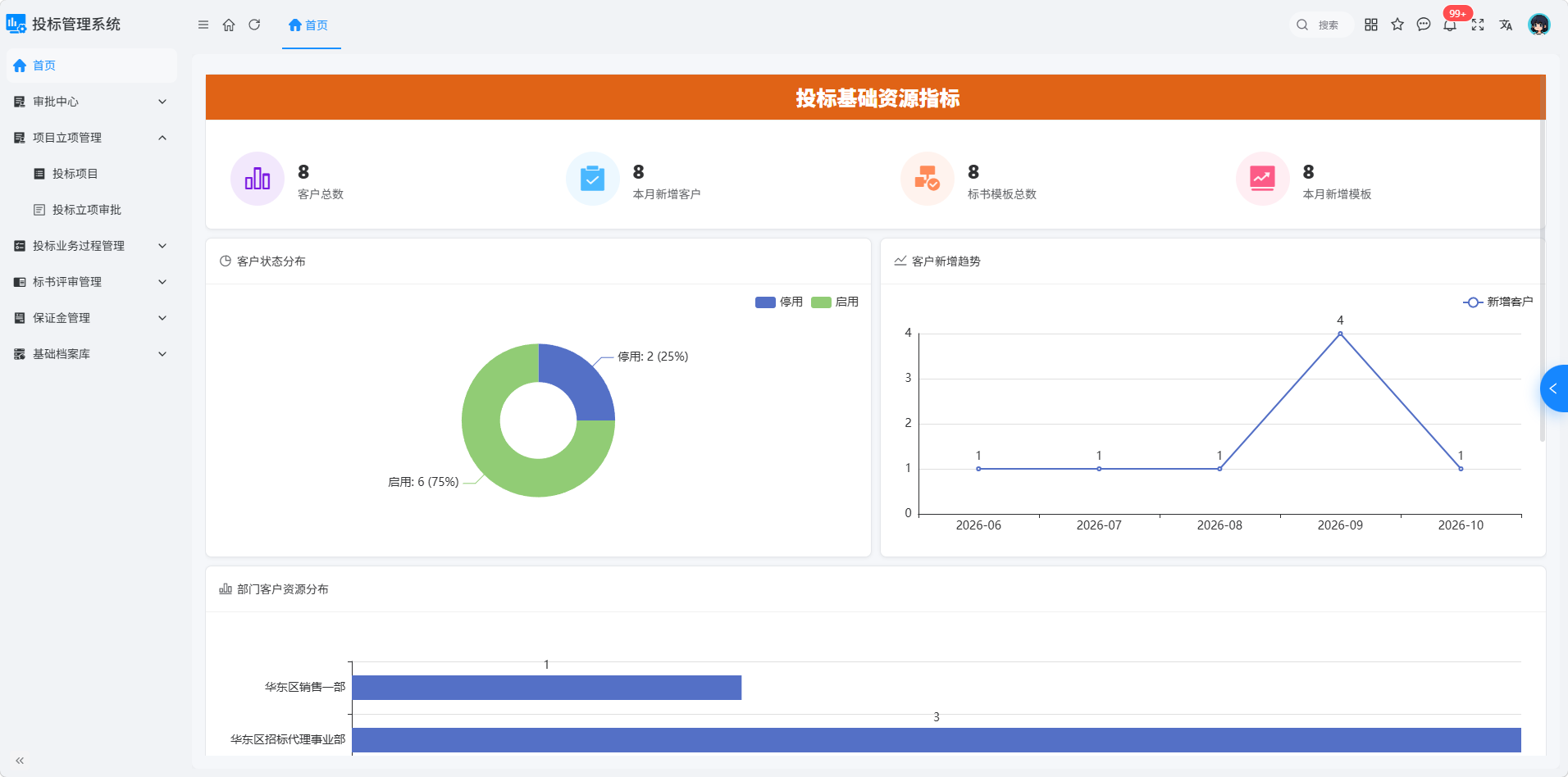Click the 标书模板总数 orange icon
The image size is (1568, 777).
pyautogui.click(x=928, y=179)
